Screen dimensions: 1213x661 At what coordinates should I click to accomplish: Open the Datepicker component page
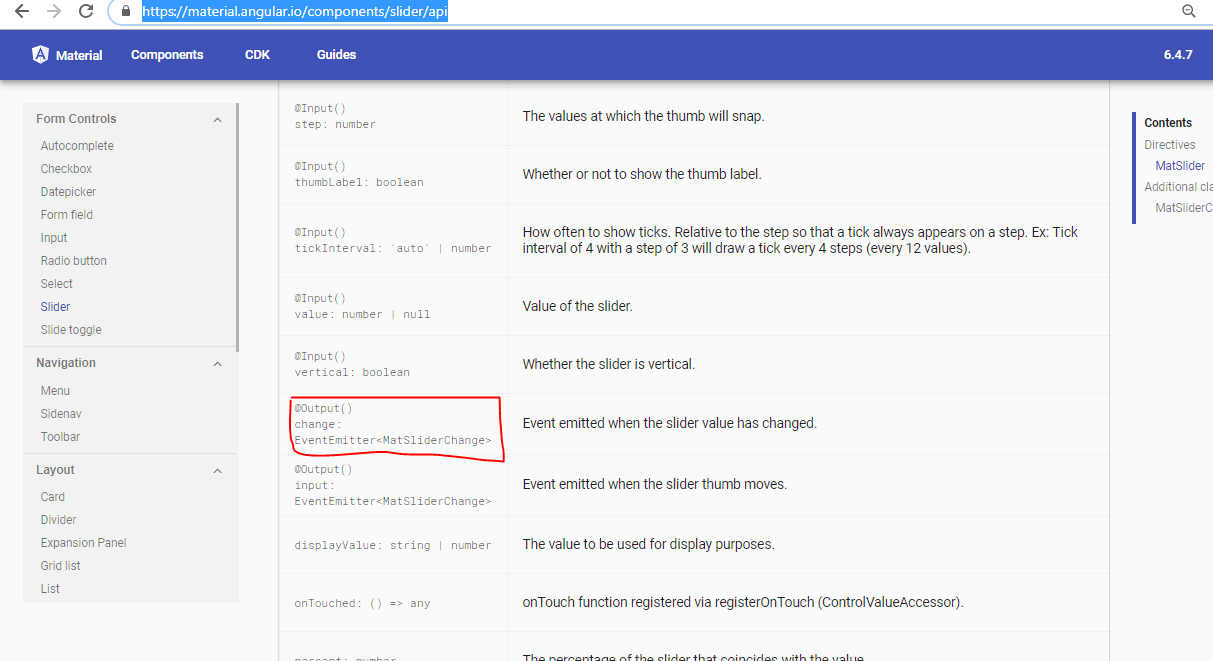pos(70,191)
